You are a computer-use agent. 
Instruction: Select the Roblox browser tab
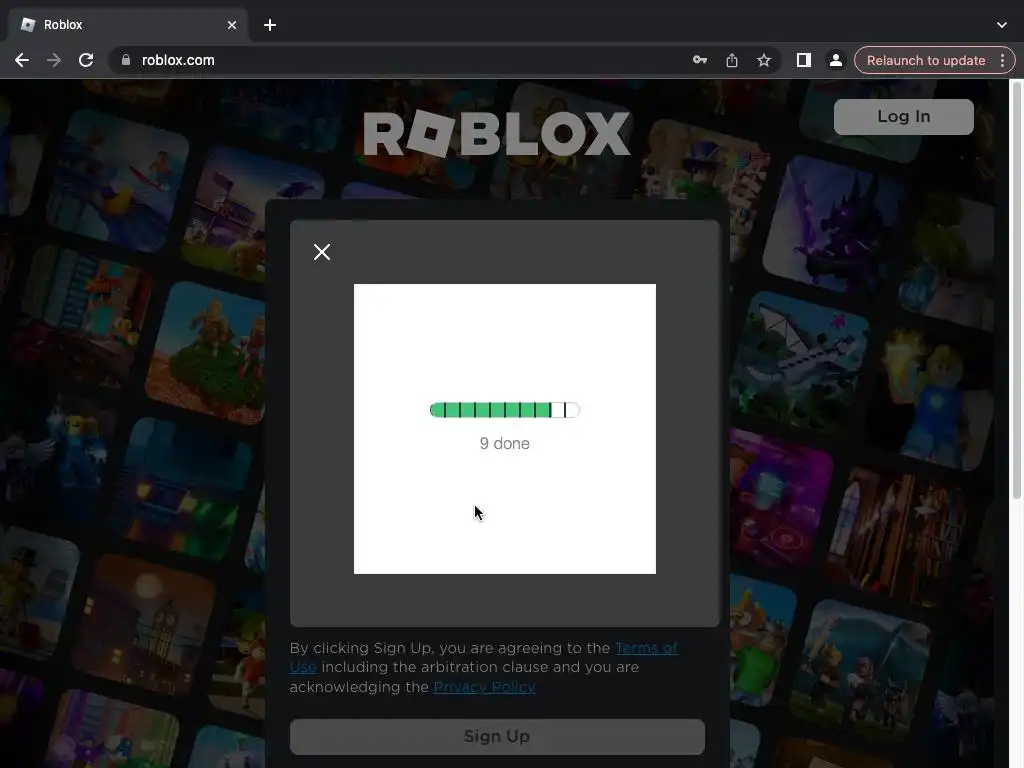[x=127, y=25]
